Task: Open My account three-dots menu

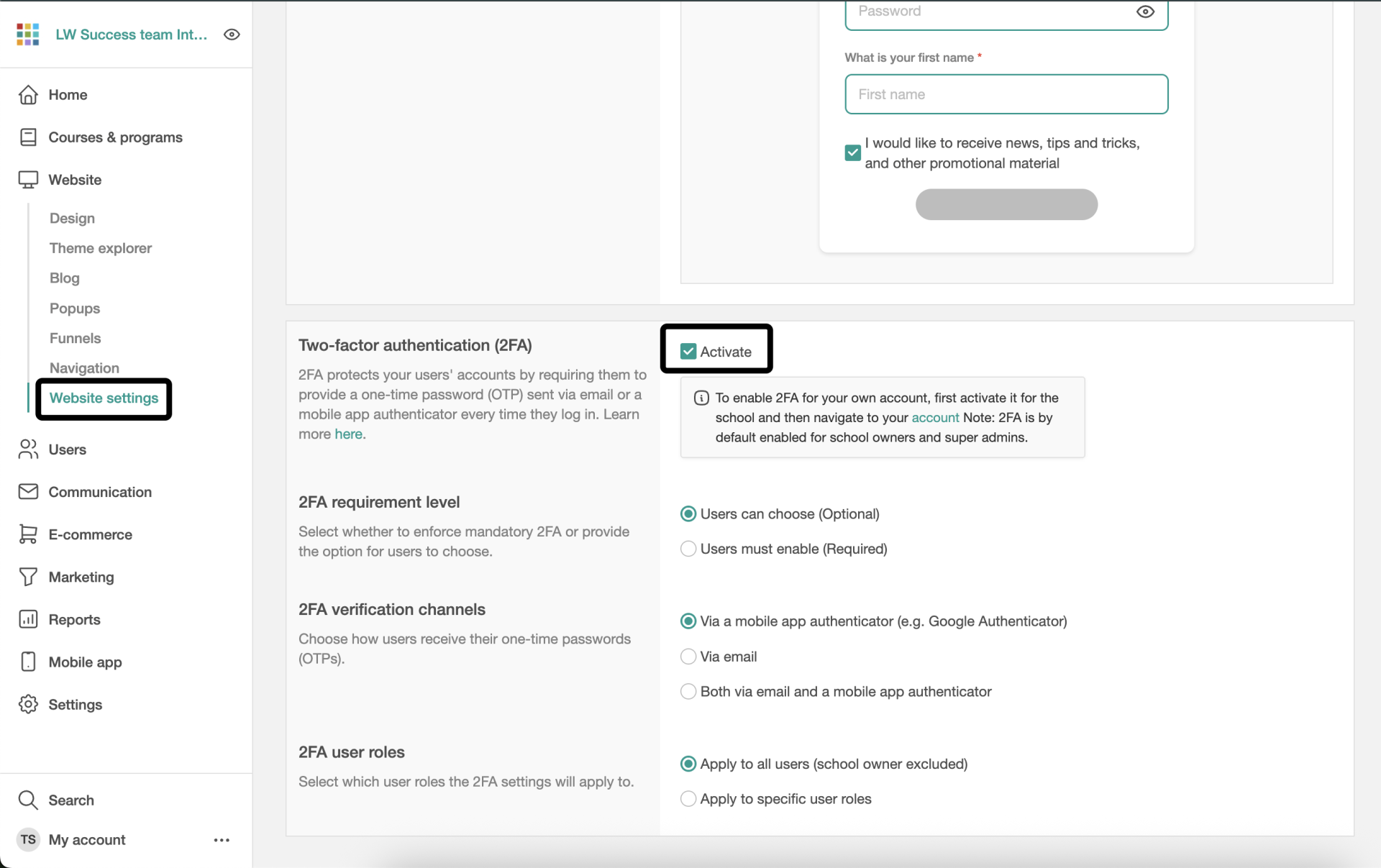Action: [222, 839]
